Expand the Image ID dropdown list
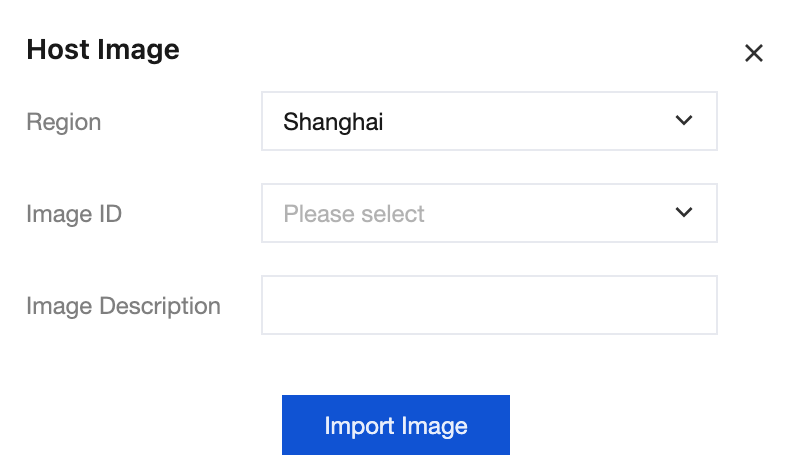The height and width of the screenshot is (468, 792). pos(489,213)
